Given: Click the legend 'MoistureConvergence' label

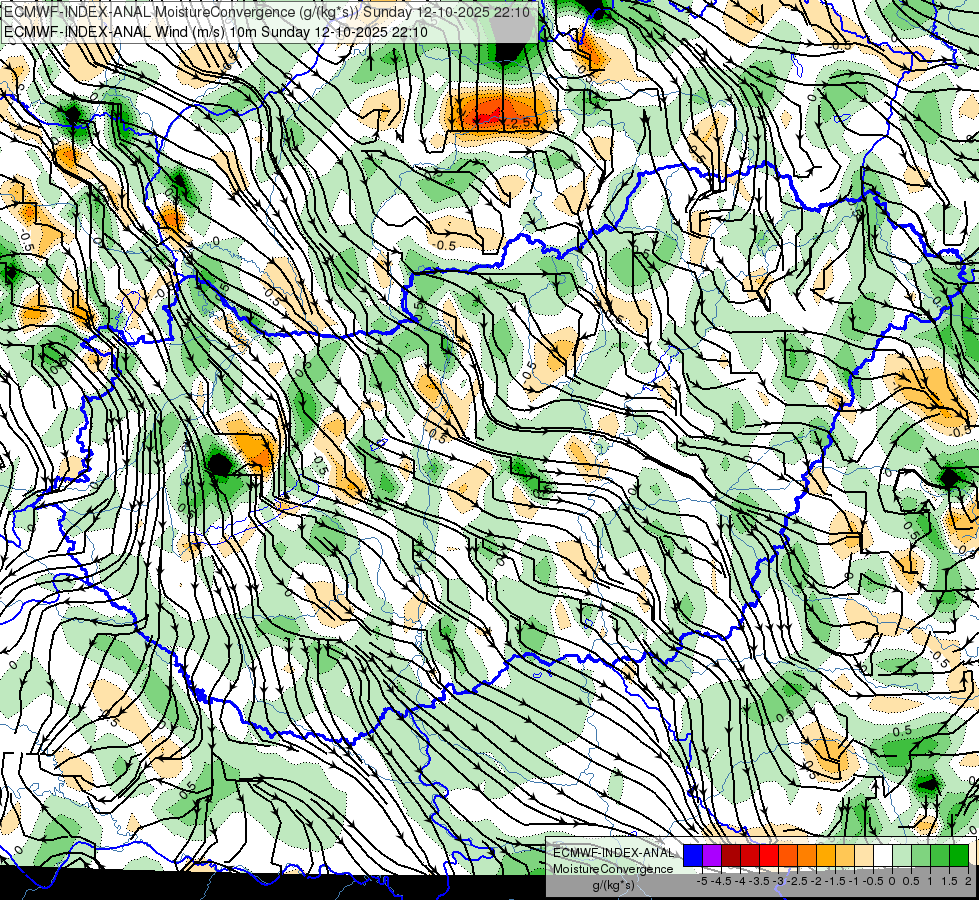Looking at the screenshot, I should [613, 869].
